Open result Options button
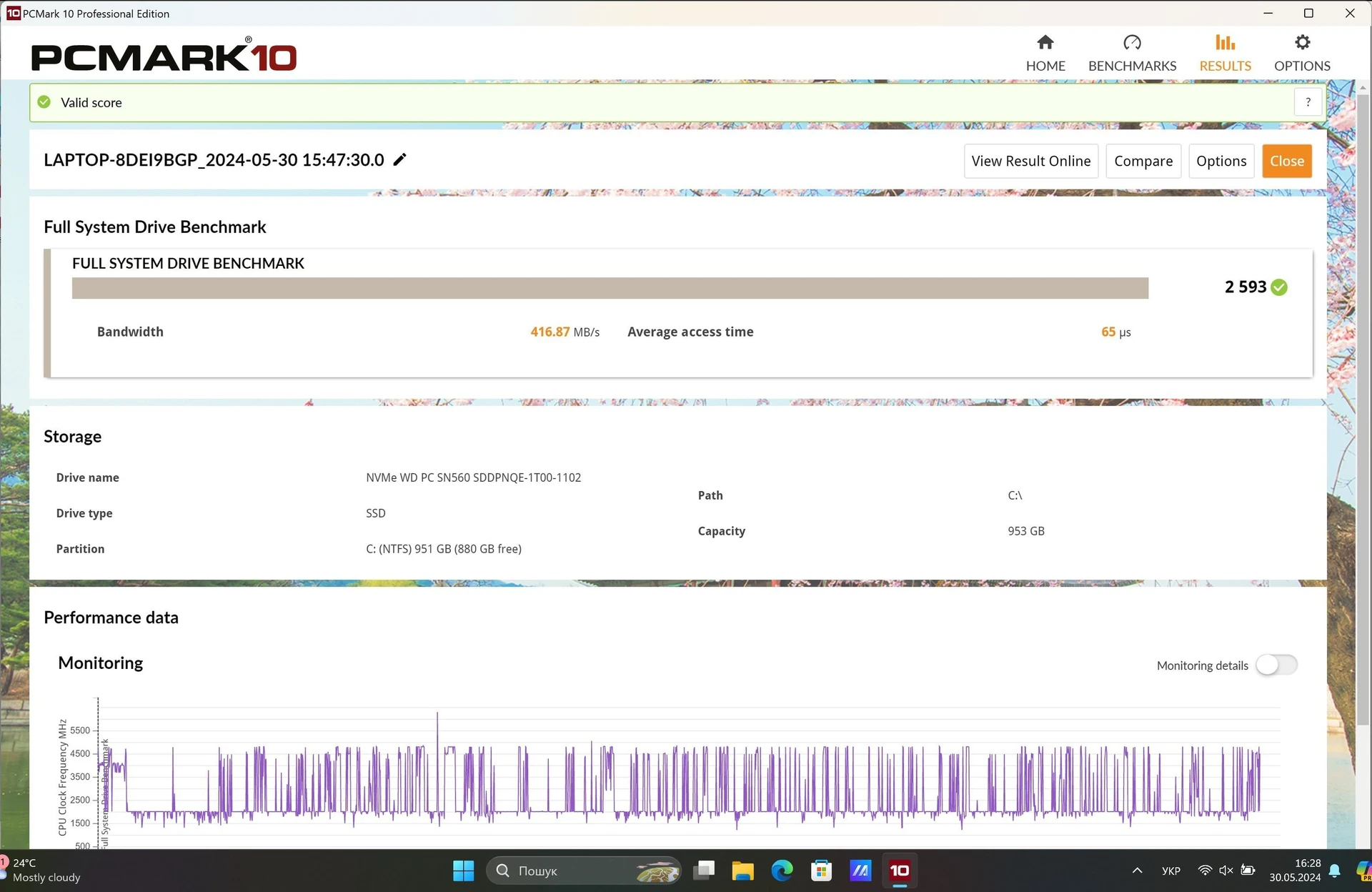Screen dimensions: 1372x892 tap(1221, 161)
